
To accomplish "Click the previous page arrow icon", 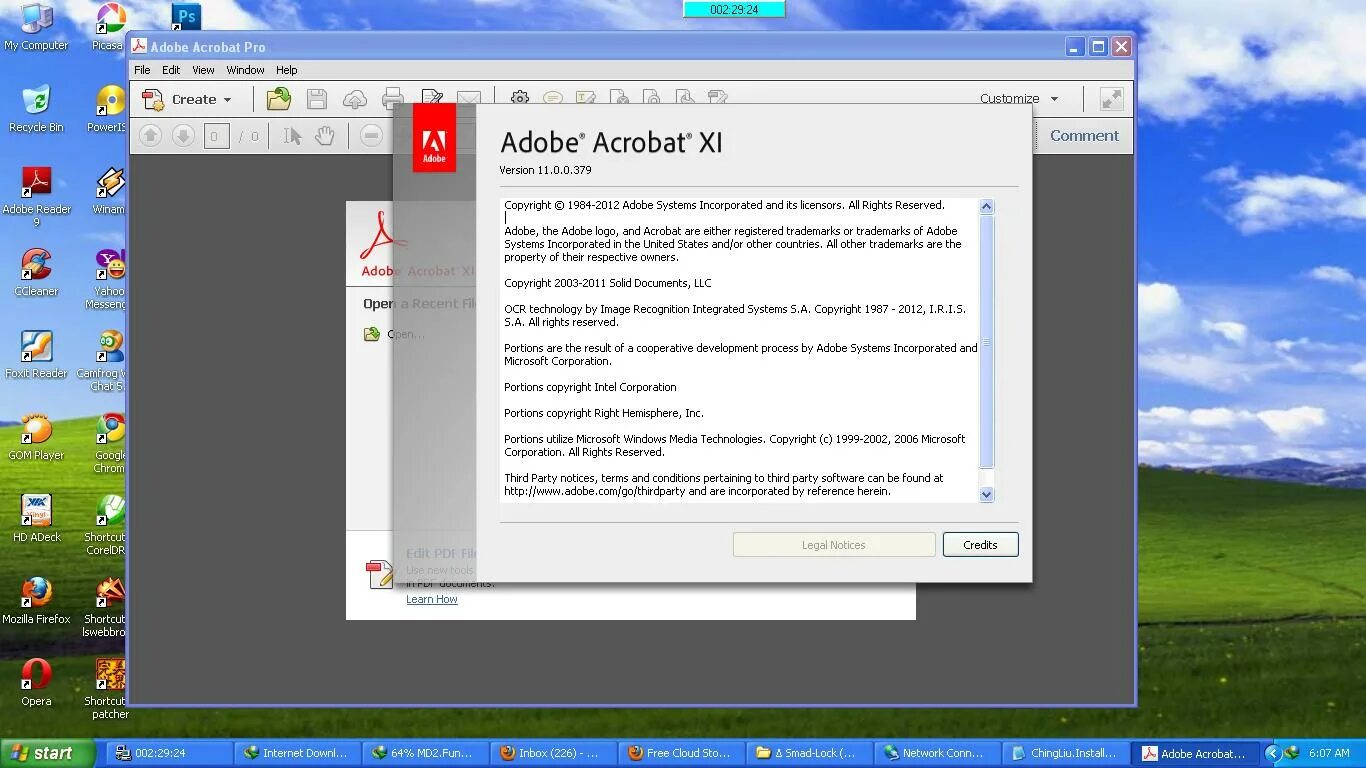I will pos(150,136).
